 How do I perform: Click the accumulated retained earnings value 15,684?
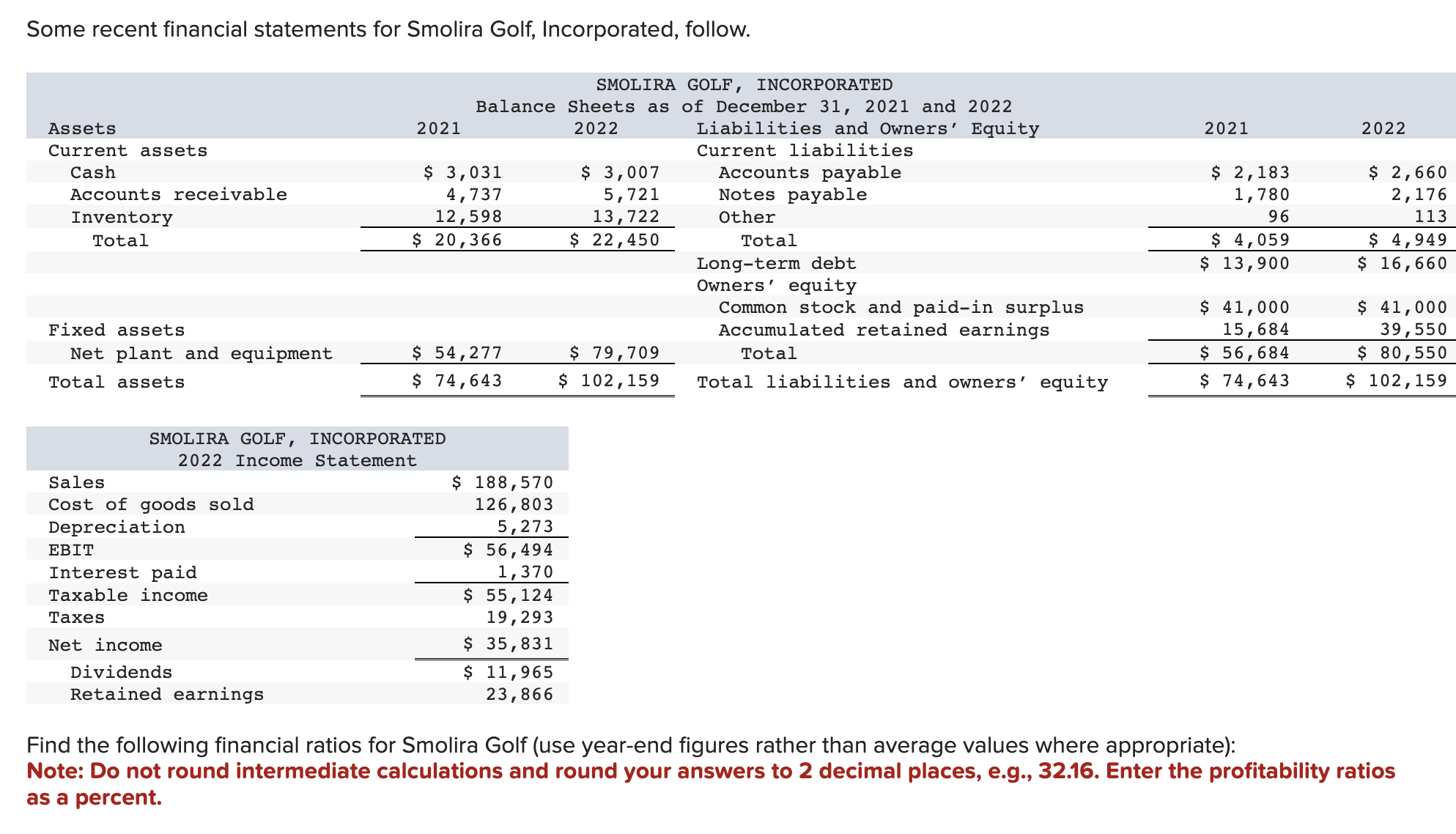point(1256,330)
